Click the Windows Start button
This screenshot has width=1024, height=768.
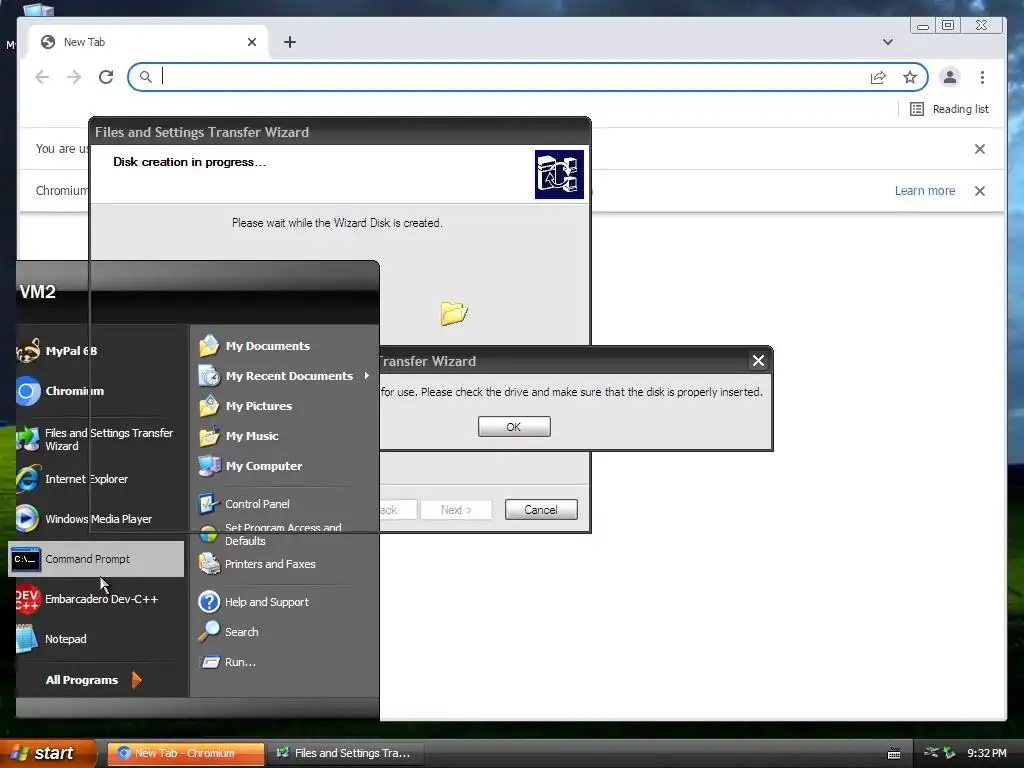pos(47,753)
